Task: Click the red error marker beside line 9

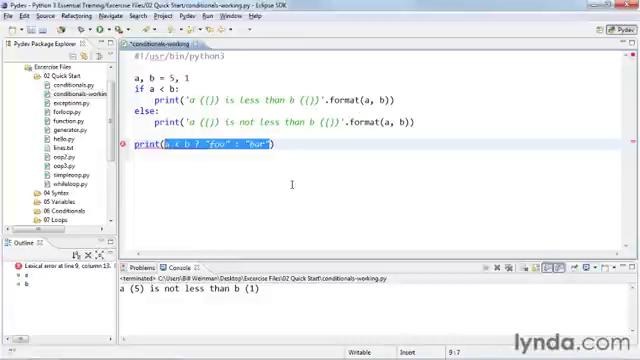Action: pos(123,144)
